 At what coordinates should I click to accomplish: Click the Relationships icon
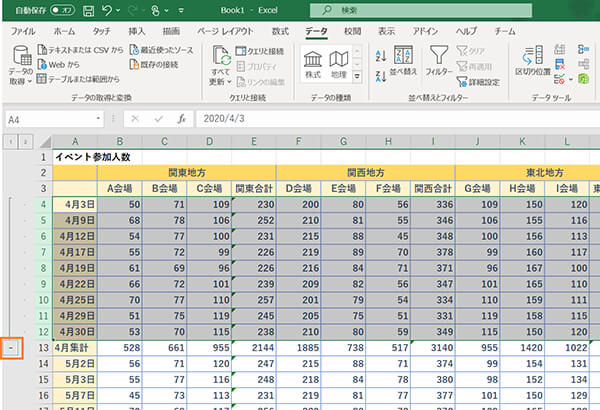pyautogui.click(x=583, y=64)
